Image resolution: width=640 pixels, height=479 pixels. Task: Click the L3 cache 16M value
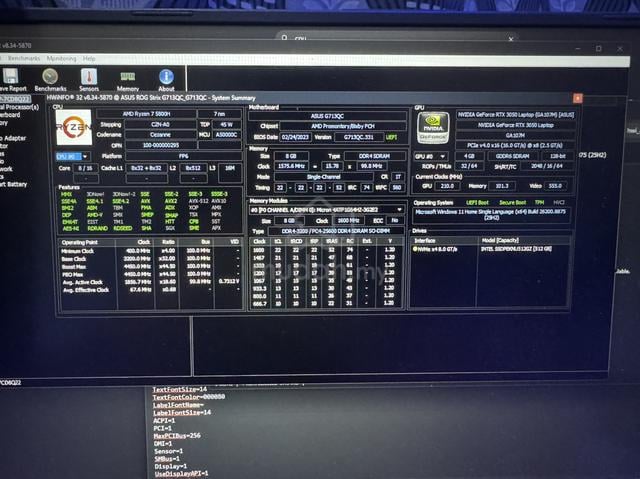[230, 168]
